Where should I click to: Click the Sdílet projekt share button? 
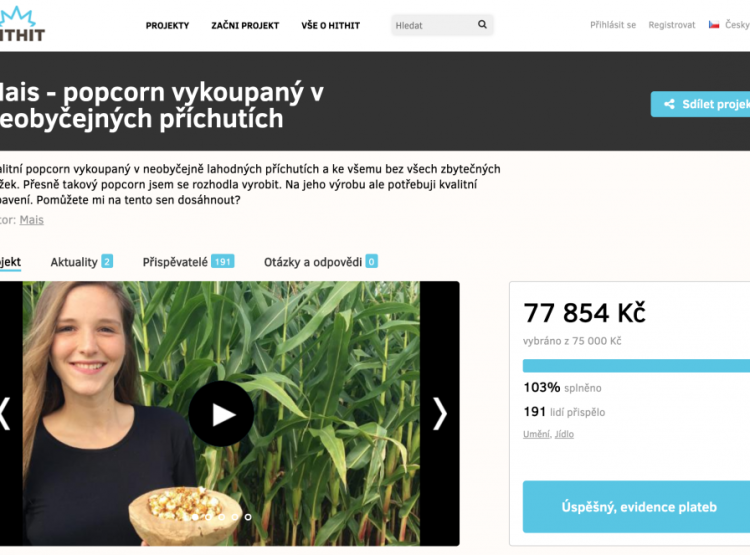[x=700, y=104]
